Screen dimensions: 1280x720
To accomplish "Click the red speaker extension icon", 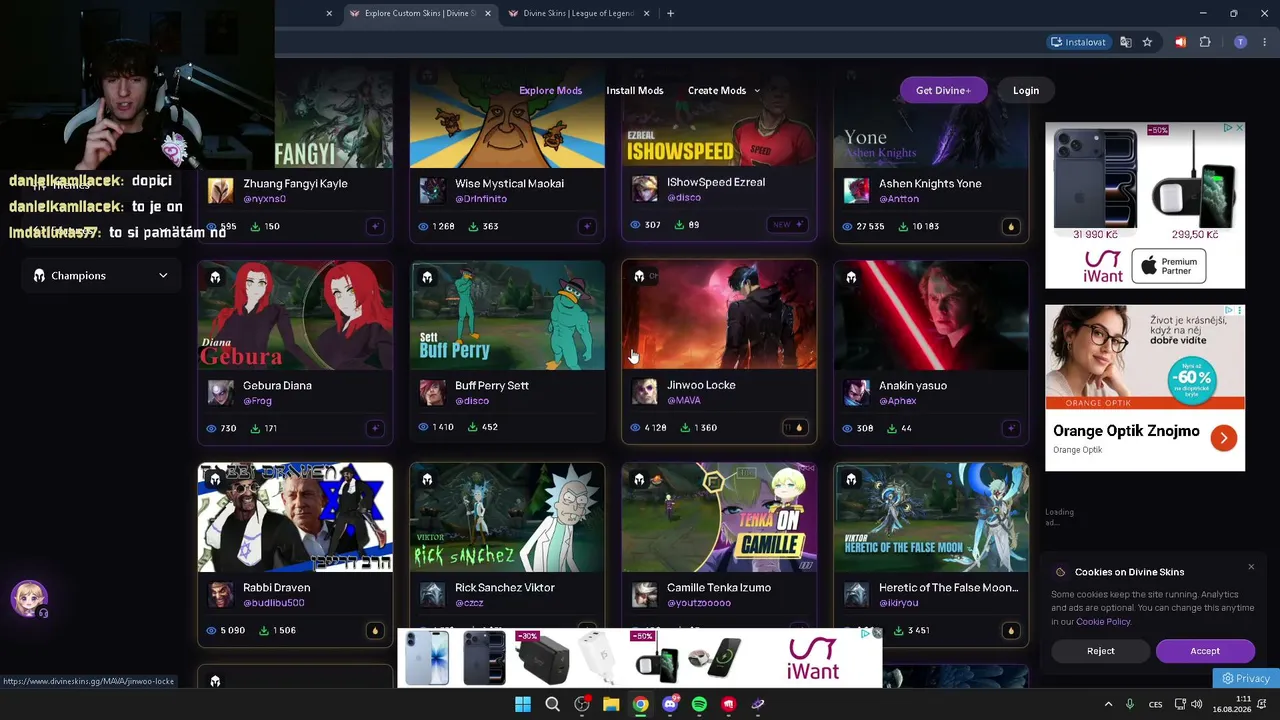I will 1181,42.
